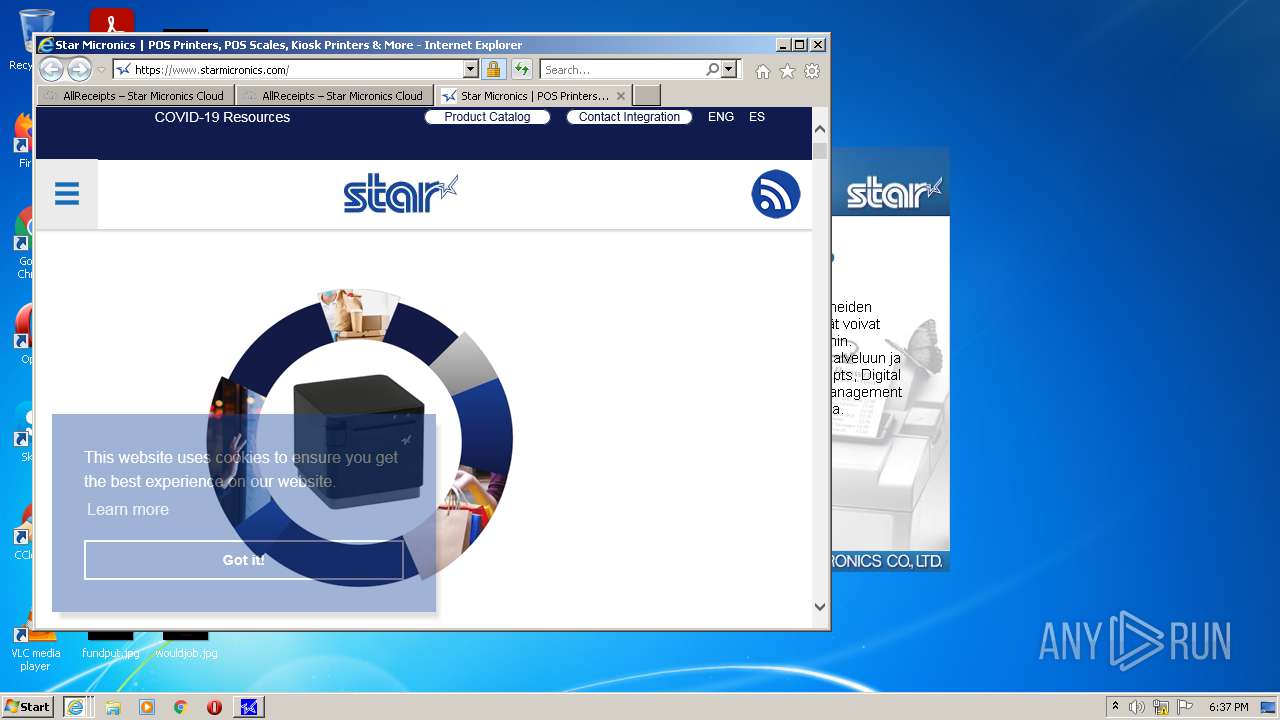This screenshot has height=720, width=1280.
Task: Open Favorites with the star icon
Action: click(787, 71)
